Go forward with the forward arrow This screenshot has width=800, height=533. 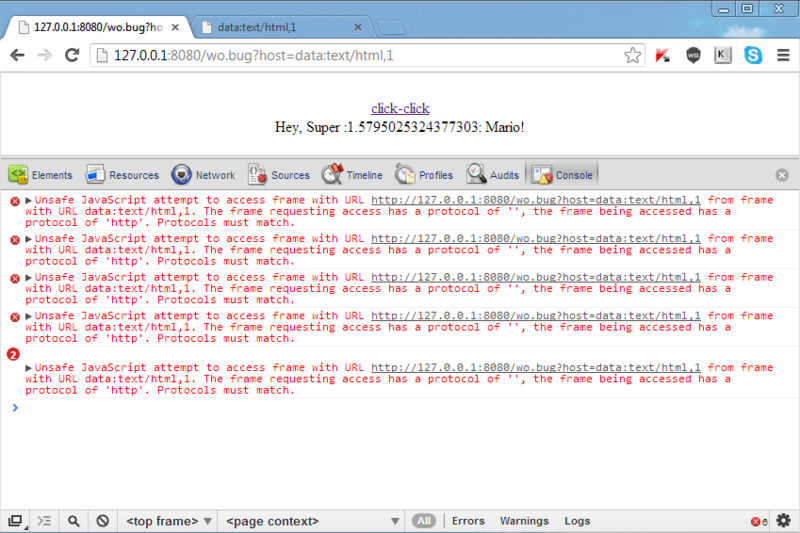click(45, 55)
